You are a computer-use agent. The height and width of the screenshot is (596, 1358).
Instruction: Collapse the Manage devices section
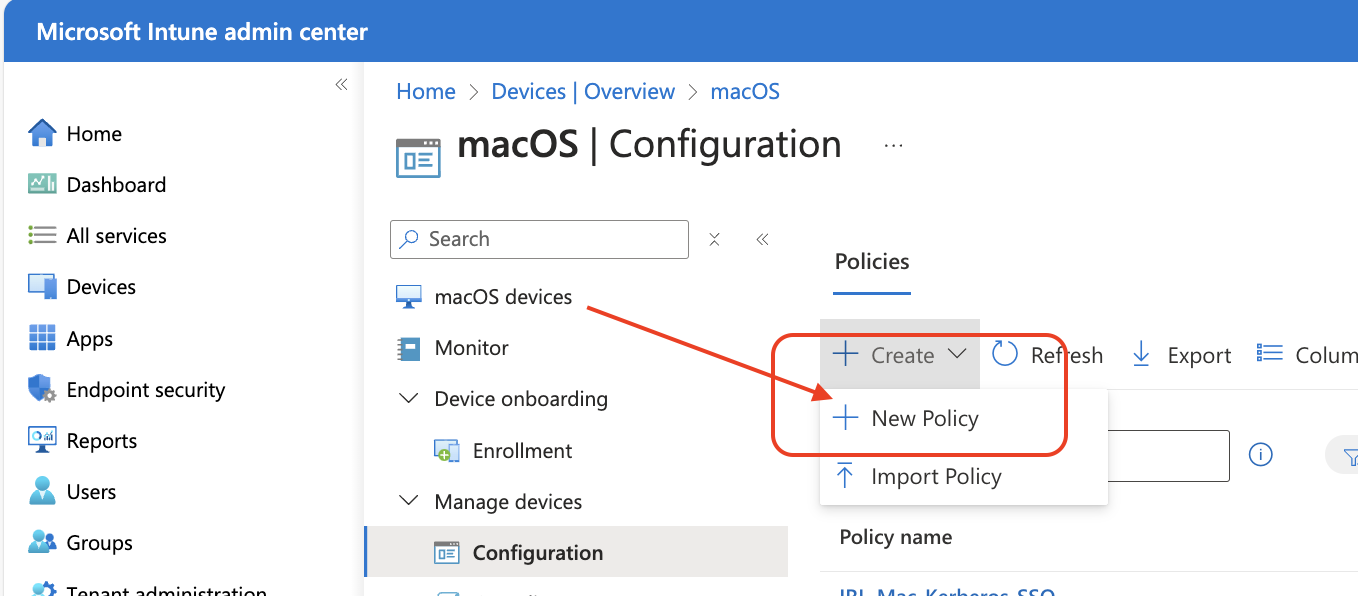pyautogui.click(x=408, y=501)
